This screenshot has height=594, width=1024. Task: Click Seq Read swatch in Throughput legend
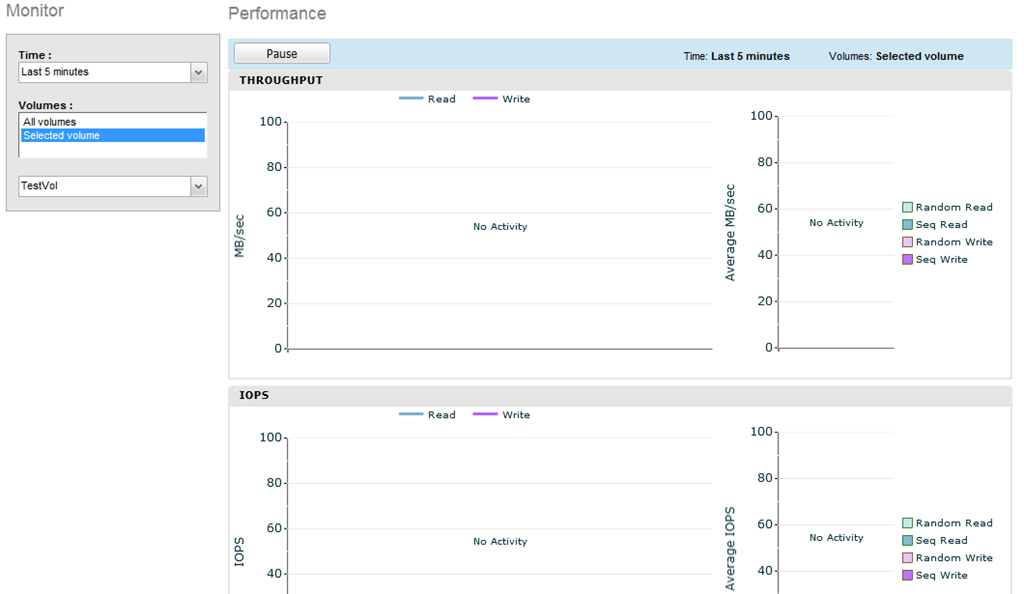pyautogui.click(x=907, y=225)
